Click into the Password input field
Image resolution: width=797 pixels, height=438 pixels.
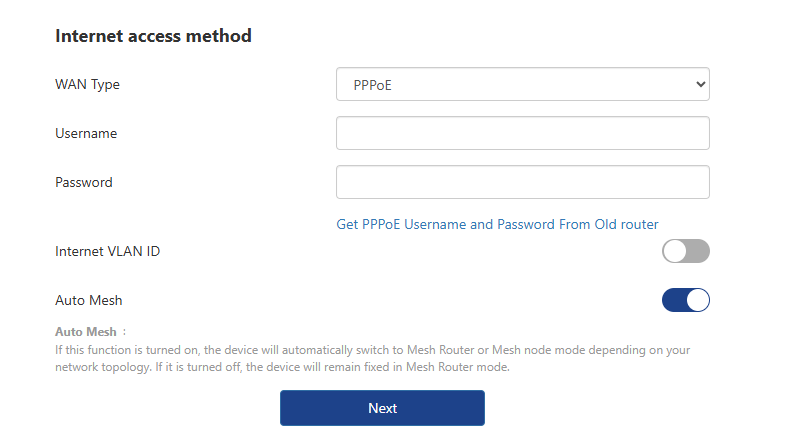[x=522, y=183]
